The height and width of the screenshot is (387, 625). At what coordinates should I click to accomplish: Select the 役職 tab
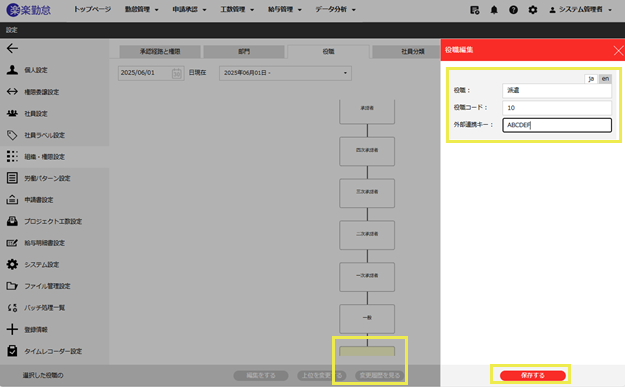click(x=328, y=51)
